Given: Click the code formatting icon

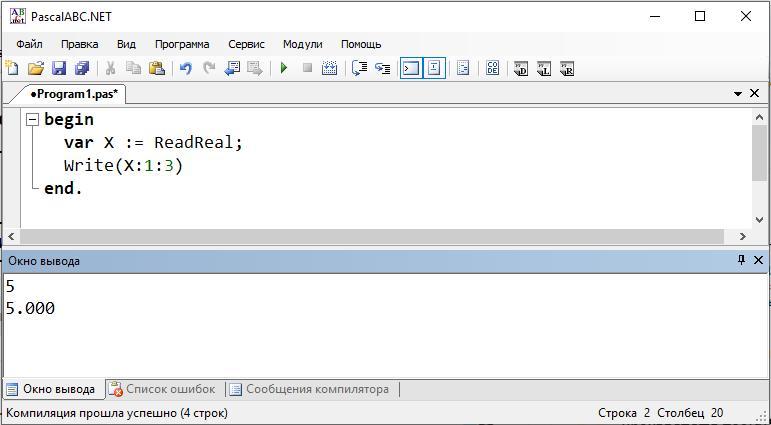Looking at the screenshot, I should point(463,68).
